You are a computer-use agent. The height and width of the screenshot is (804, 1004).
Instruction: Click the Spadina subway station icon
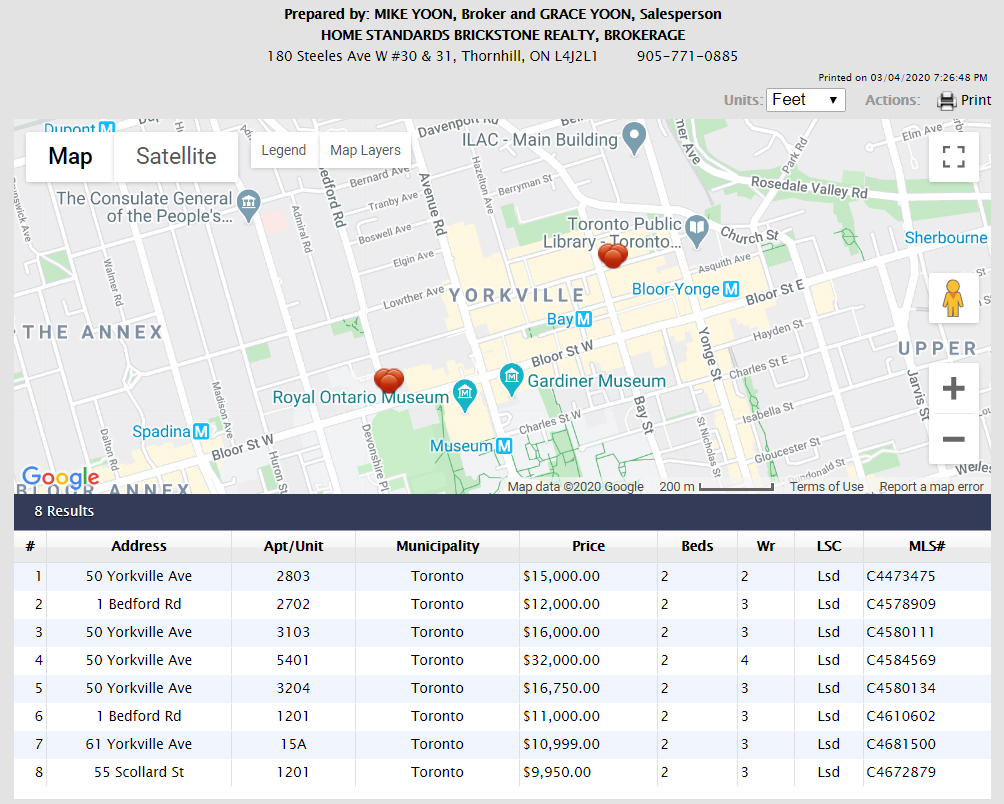pos(201,431)
